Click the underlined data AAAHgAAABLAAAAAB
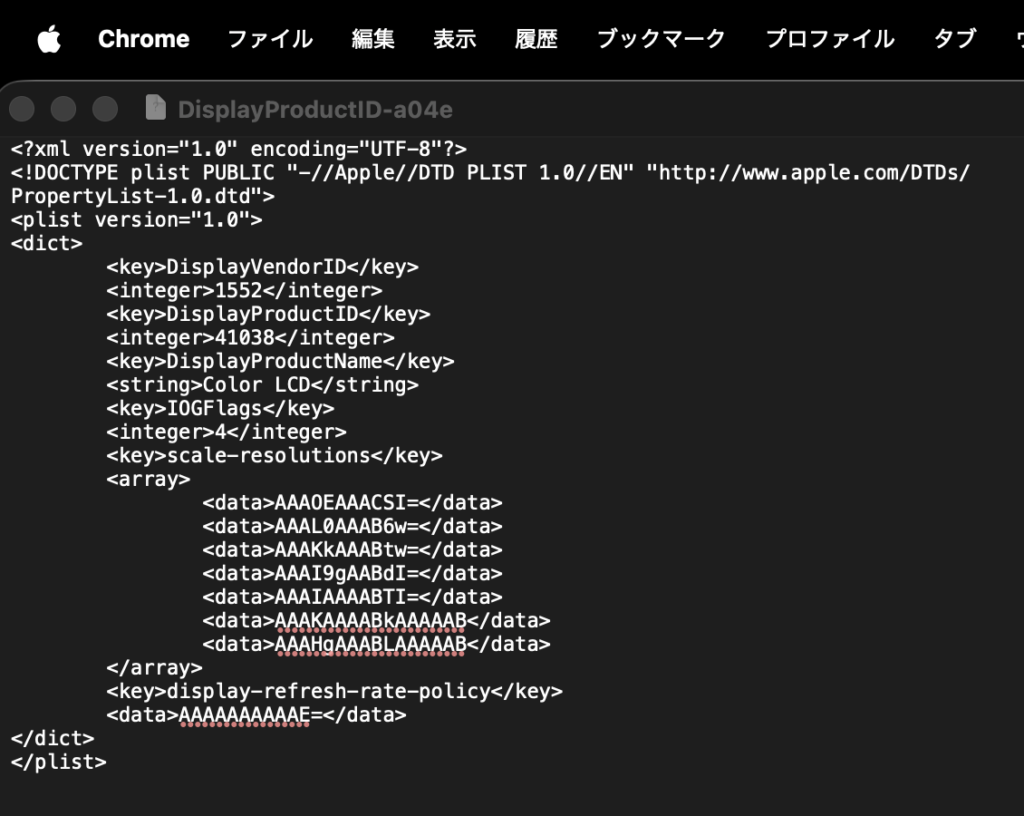The image size is (1024, 816). tap(370, 644)
